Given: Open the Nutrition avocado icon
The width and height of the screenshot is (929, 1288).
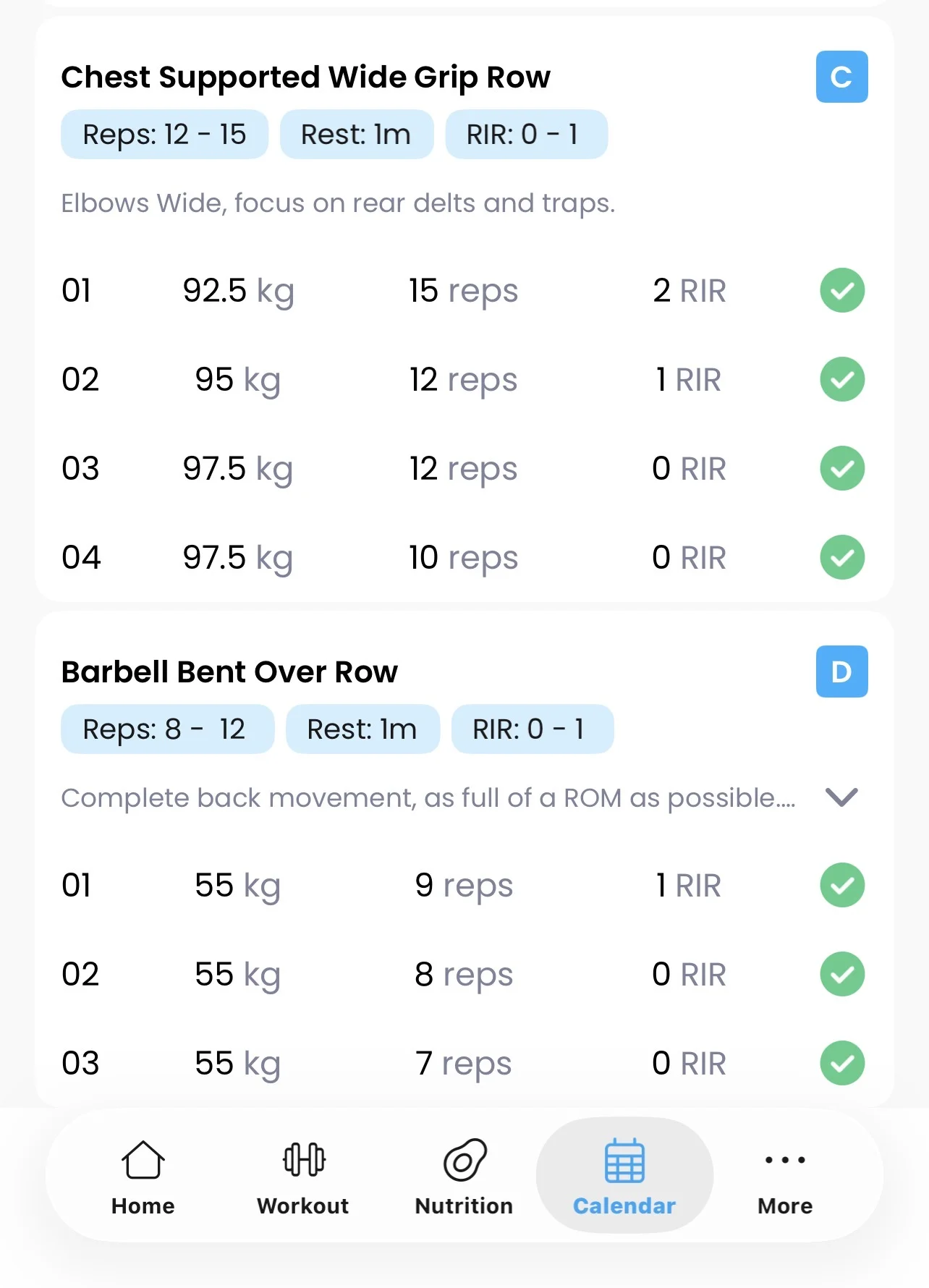Looking at the screenshot, I should (465, 1160).
